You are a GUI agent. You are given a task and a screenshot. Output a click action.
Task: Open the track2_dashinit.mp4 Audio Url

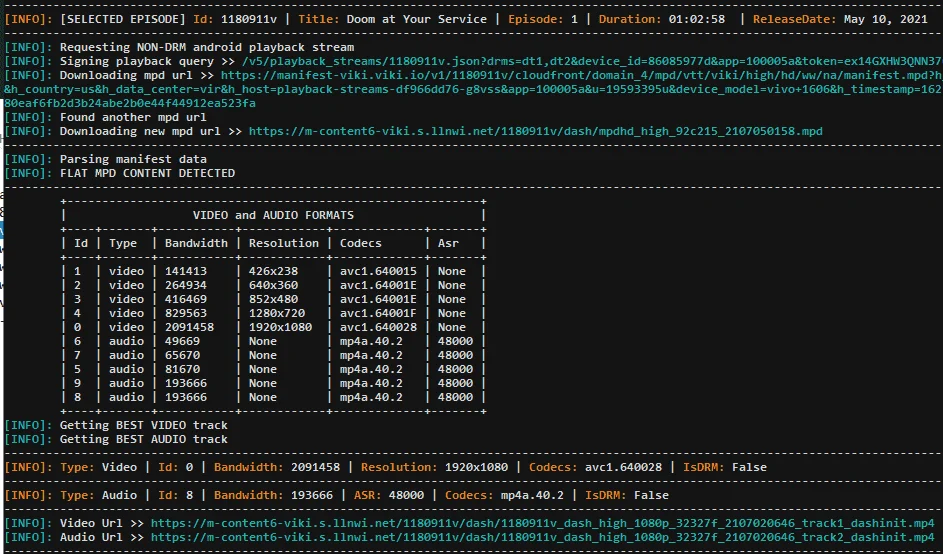(542, 537)
